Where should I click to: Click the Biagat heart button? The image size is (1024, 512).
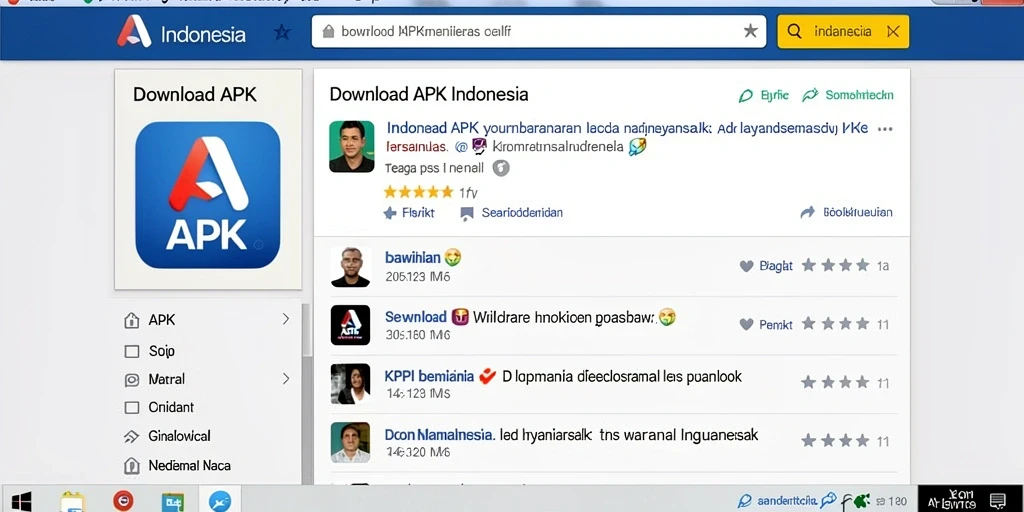click(765, 266)
